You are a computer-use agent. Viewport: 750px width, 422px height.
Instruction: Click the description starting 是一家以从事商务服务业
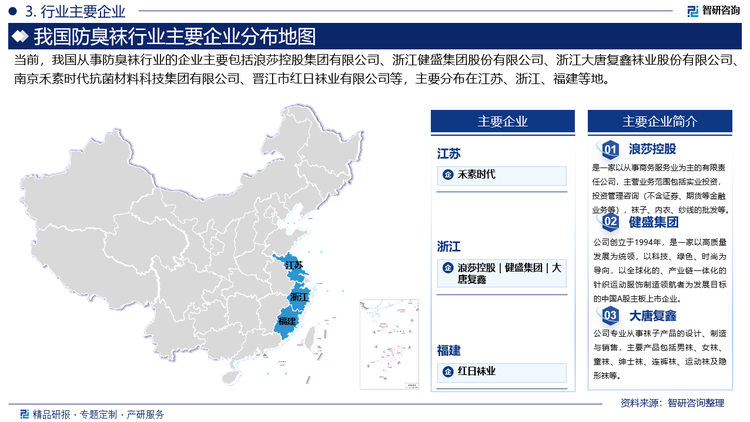[660, 189]
